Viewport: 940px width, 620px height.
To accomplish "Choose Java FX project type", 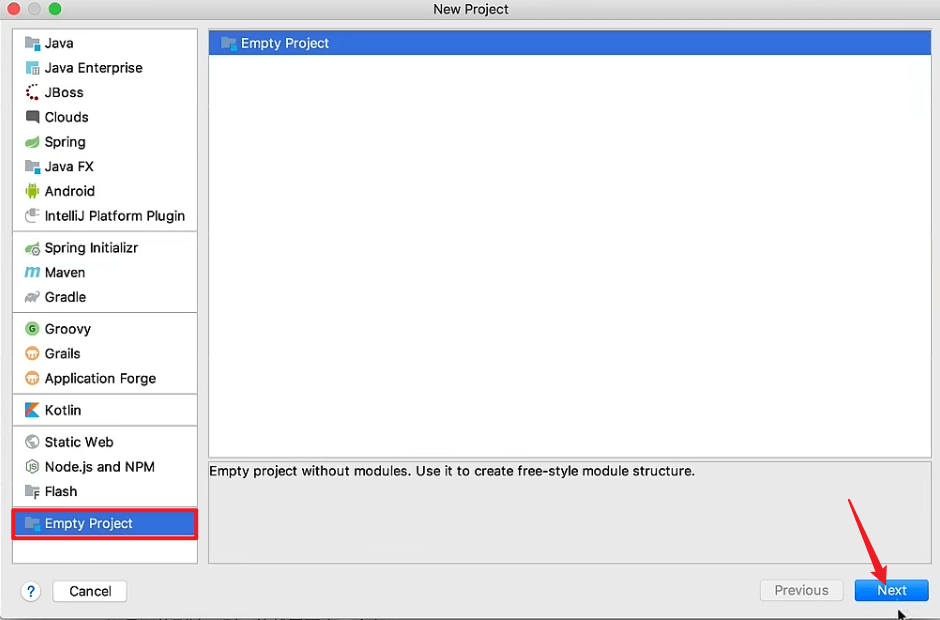I will tap(105, 166).
